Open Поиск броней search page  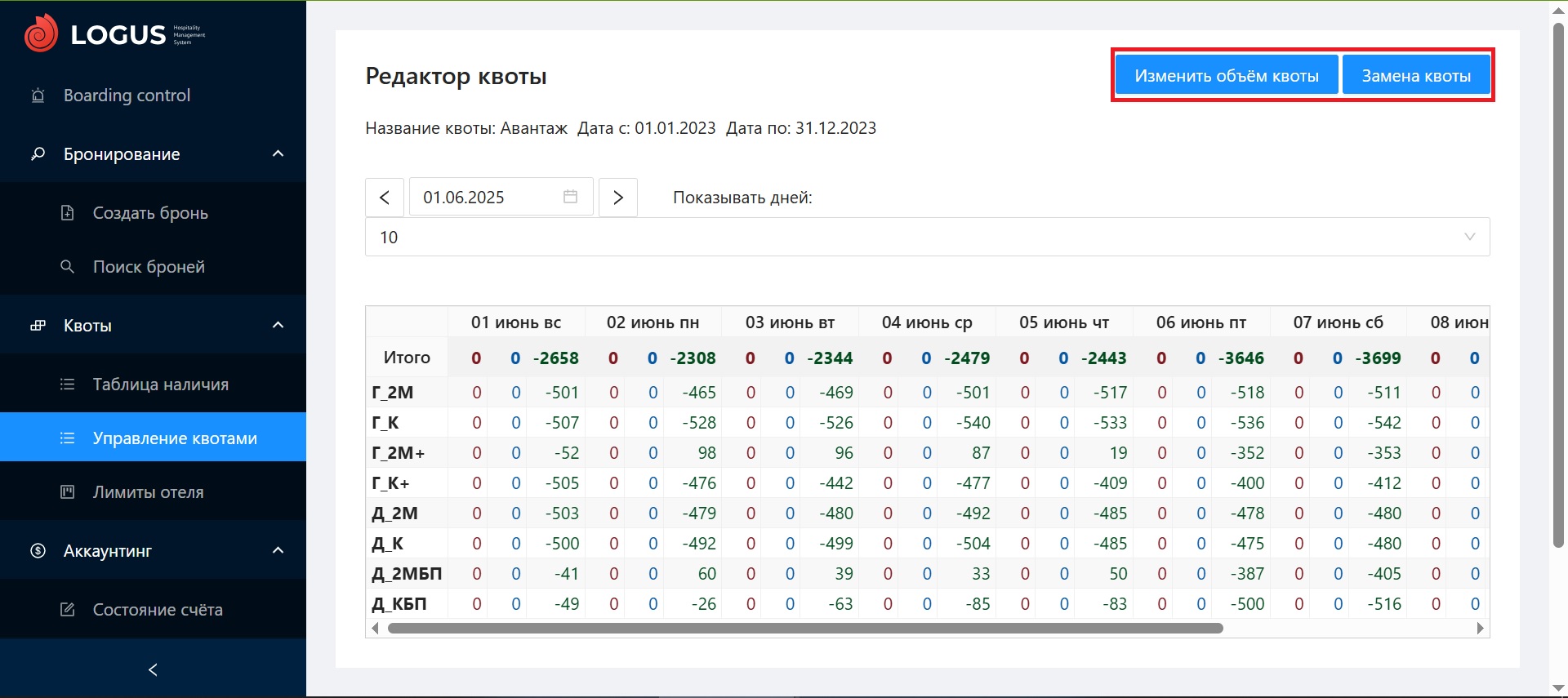tap(149, 267)
